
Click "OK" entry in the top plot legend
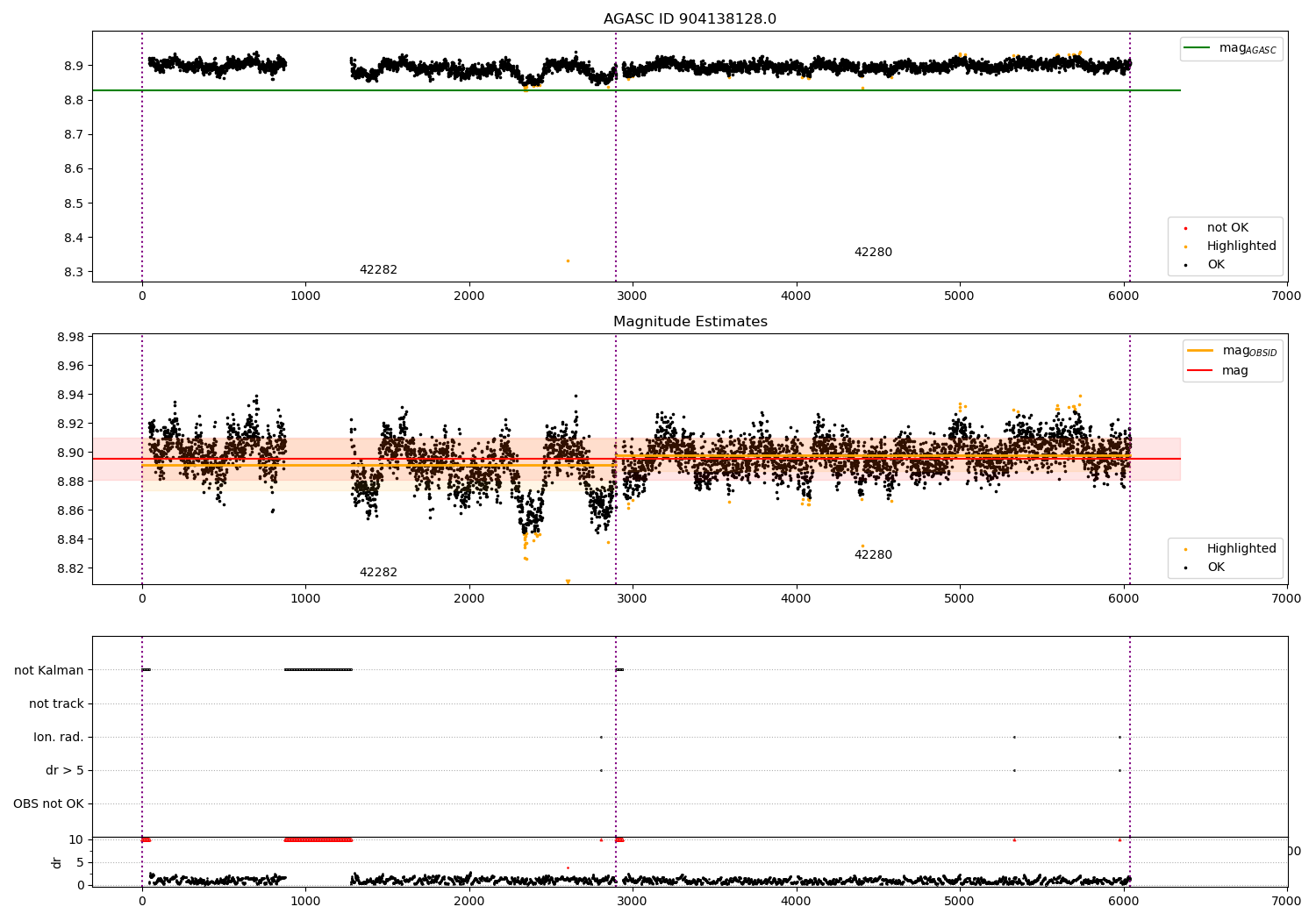pos(1215,265)
